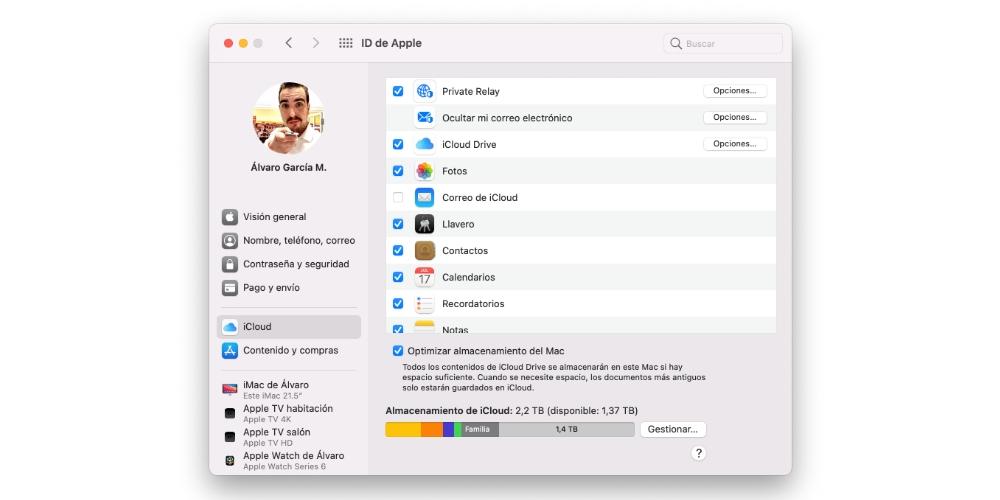Open Contraseña y seguridad section

point(289,264)
